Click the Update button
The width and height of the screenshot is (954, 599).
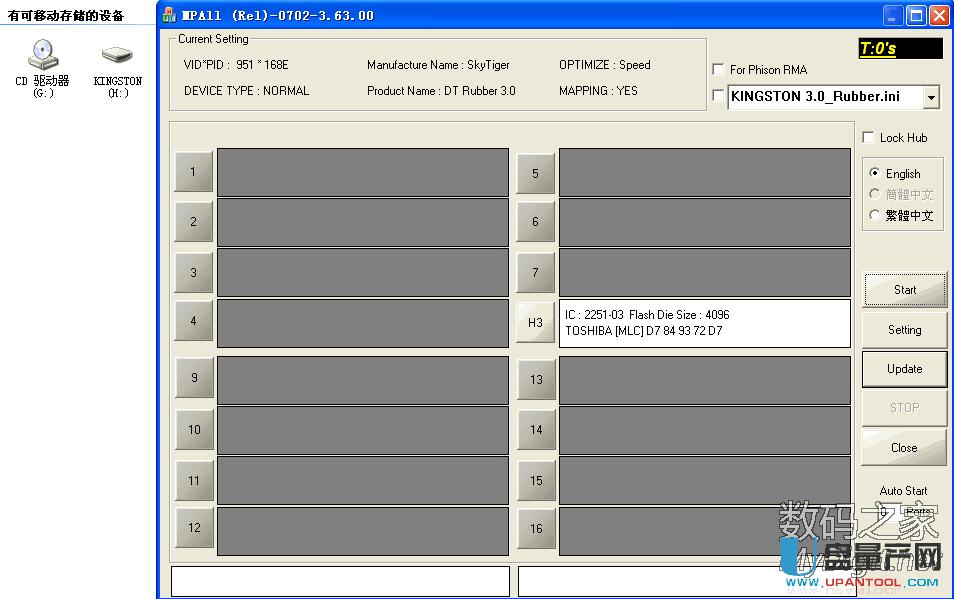(903, 368)
